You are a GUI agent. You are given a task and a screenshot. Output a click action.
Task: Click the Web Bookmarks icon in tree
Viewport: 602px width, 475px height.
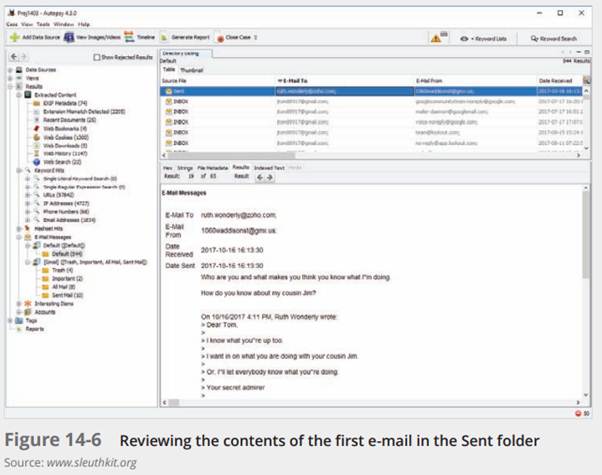(37, 129)
